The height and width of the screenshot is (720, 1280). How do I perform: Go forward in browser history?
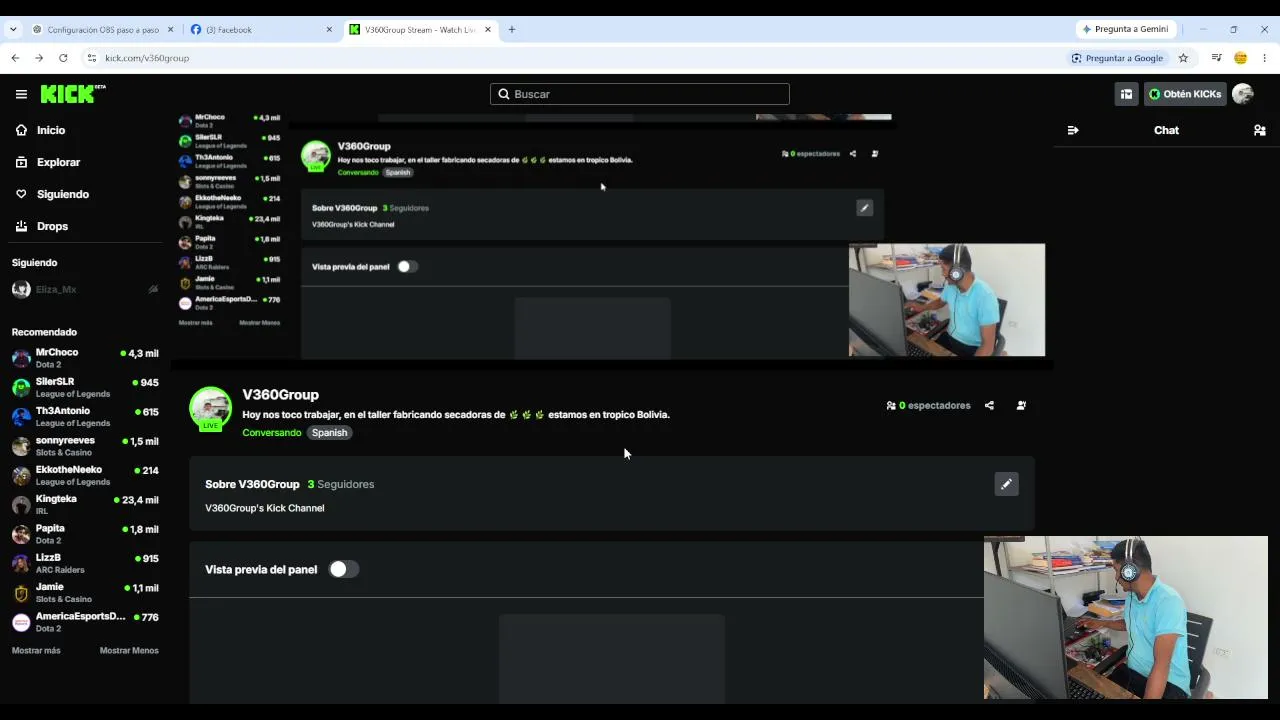click(39, 58)
